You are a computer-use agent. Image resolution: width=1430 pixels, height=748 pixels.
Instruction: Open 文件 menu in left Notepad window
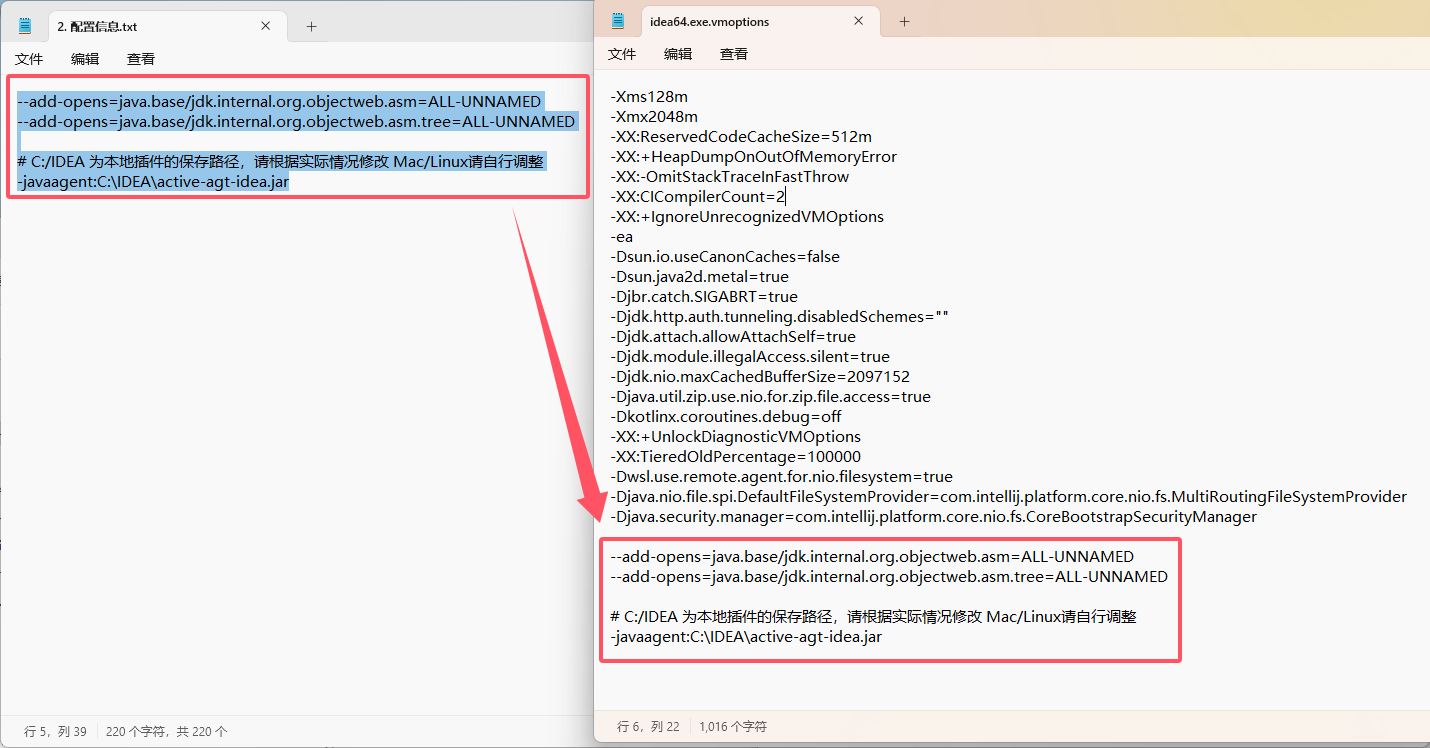click(29, 59)
